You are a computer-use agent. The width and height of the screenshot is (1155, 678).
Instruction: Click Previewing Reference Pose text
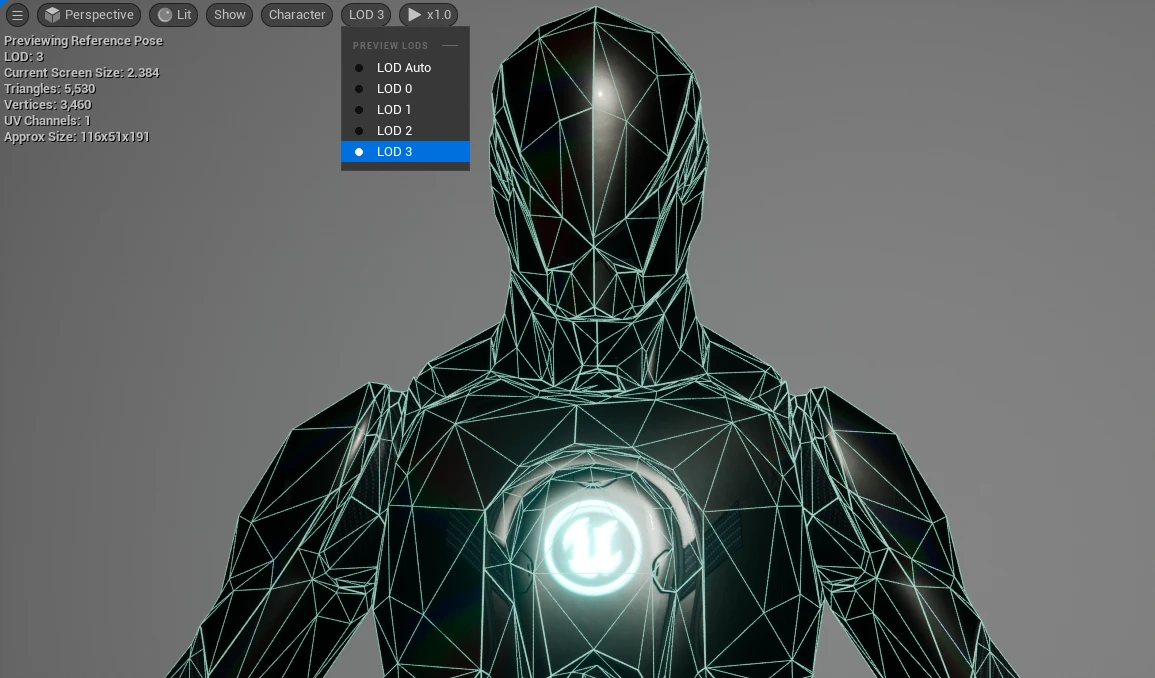[x=83, y=41]
